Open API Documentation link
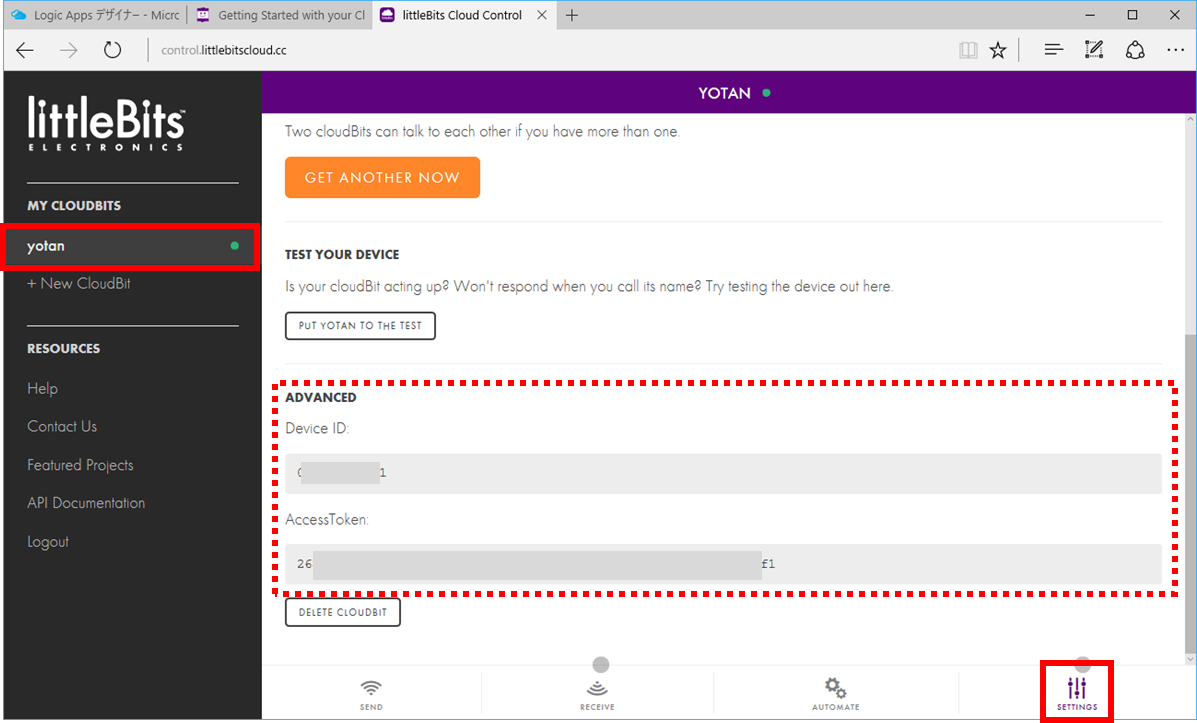Viewport: 1197px width, 723px height. tap(86, 503)
